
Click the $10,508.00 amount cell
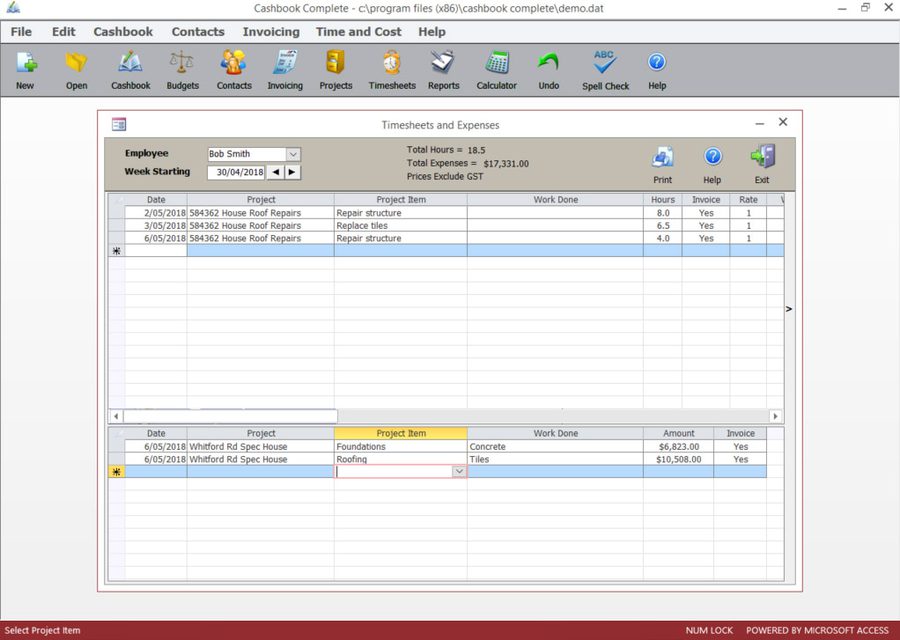[x=678, y=459]
